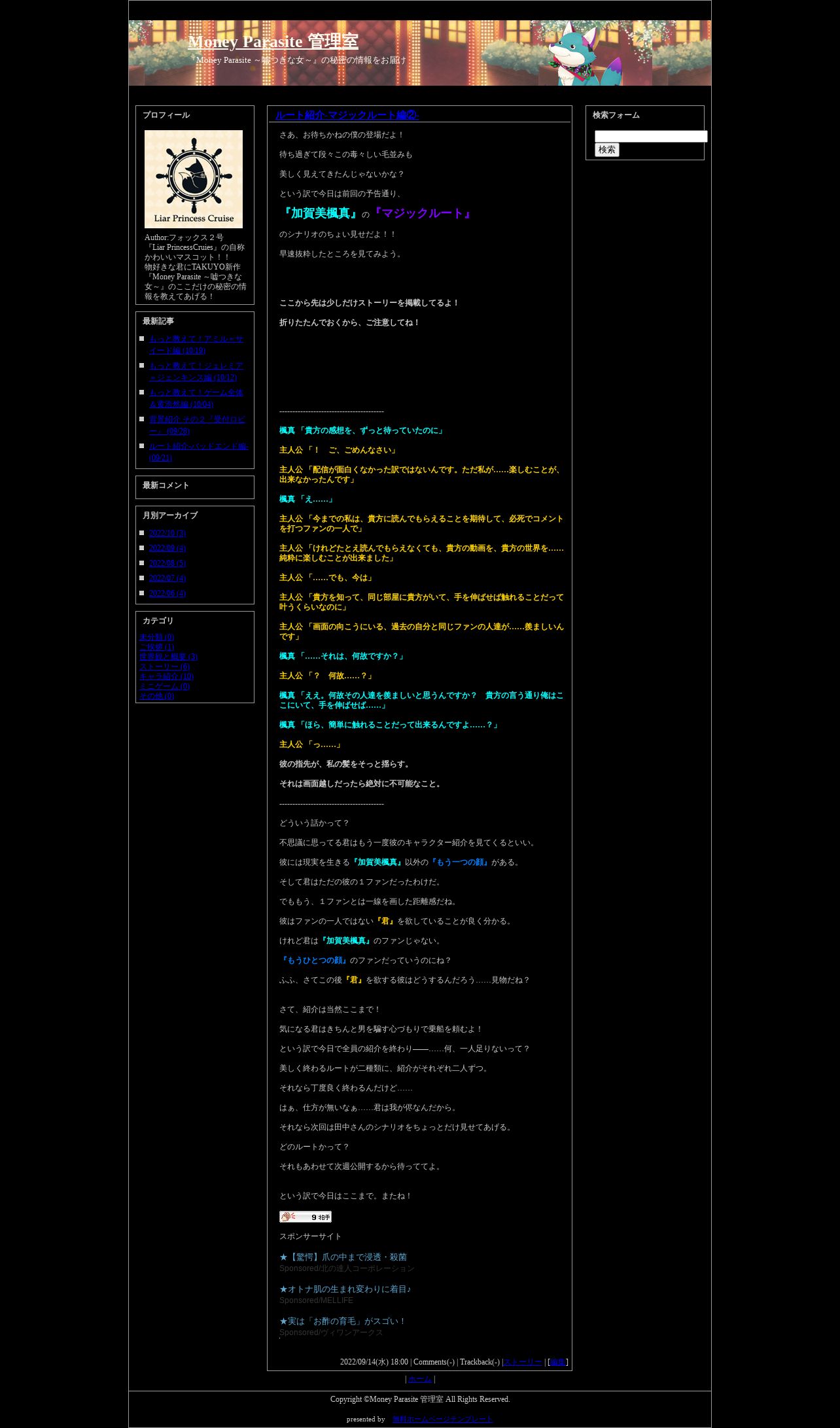
Task: Click the カテゴリ sidebar heading
Action: coord(158,621)
